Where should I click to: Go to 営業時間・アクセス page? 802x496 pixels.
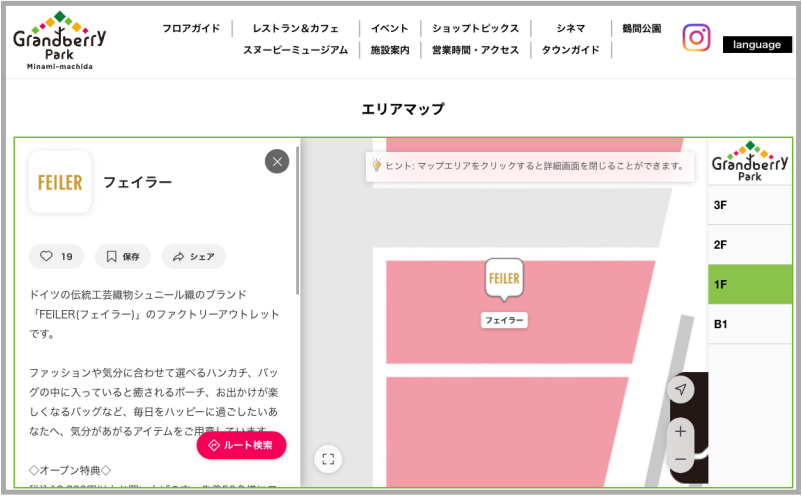point(475,50)
